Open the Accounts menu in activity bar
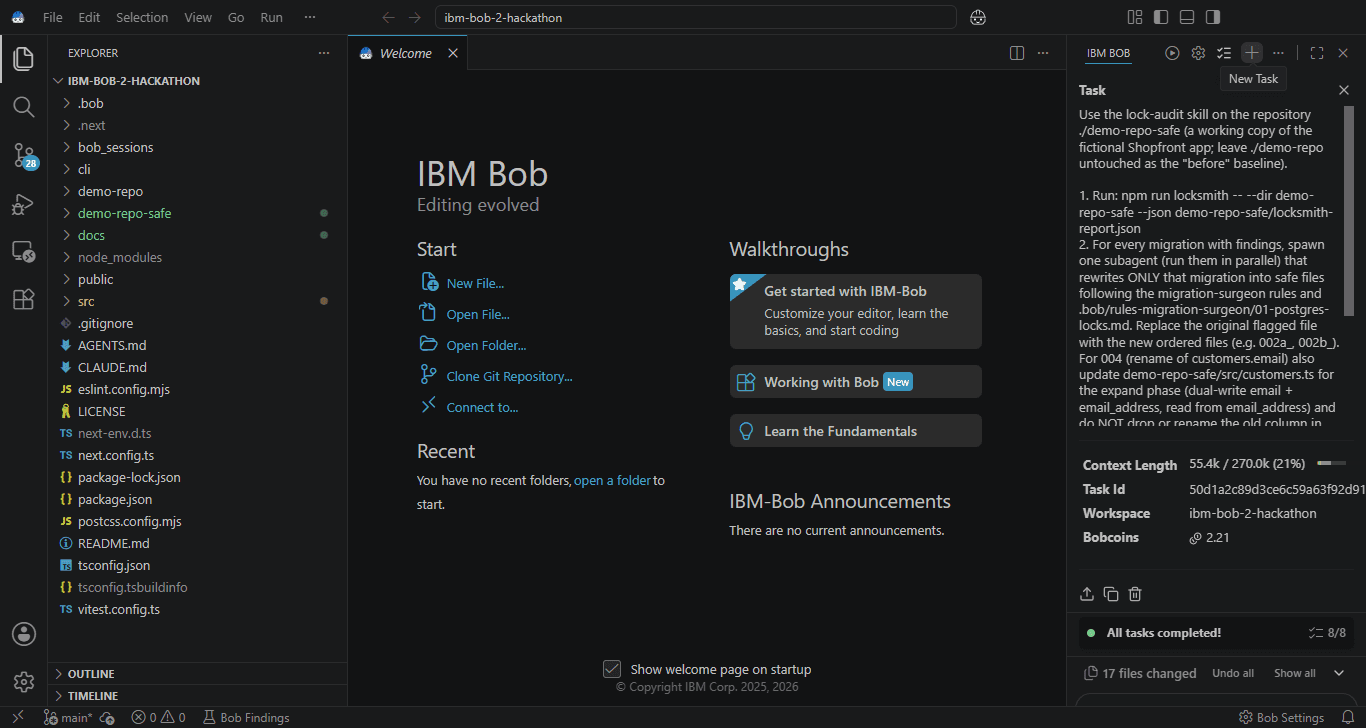This screenshot has width=1366, height=728. (x=24, y=634)
